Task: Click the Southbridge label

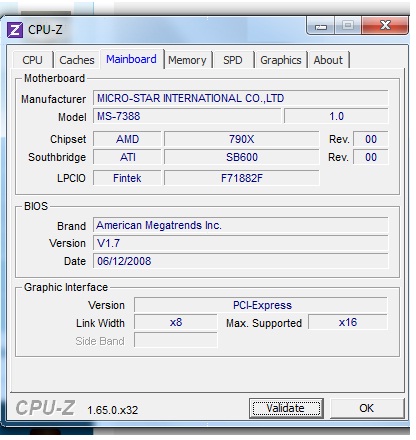Action: pyautogui.click(x=57, y=157)
